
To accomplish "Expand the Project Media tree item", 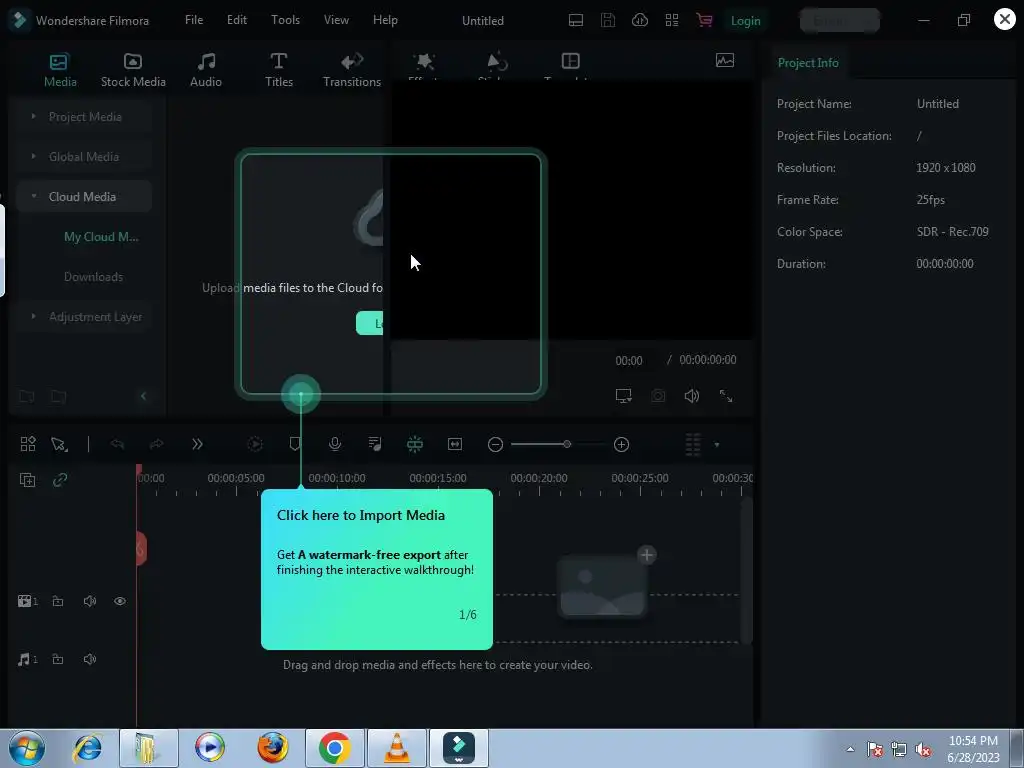I will tap(33, 116).
